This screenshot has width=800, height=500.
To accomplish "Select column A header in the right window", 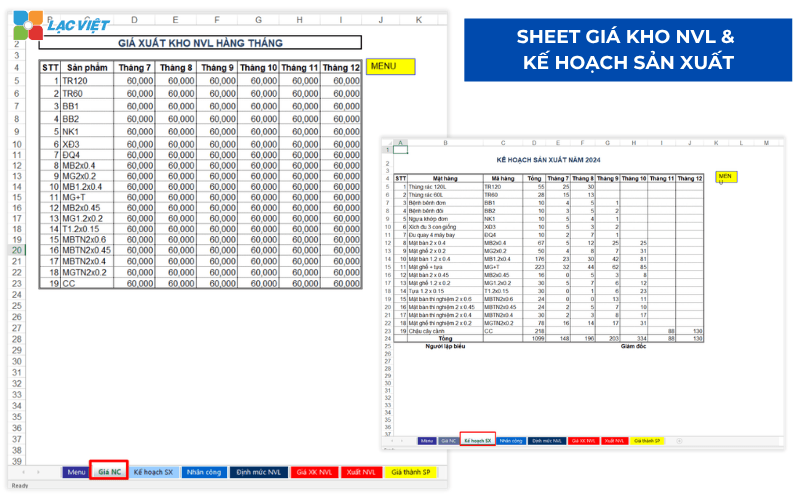I will (401, 143).
